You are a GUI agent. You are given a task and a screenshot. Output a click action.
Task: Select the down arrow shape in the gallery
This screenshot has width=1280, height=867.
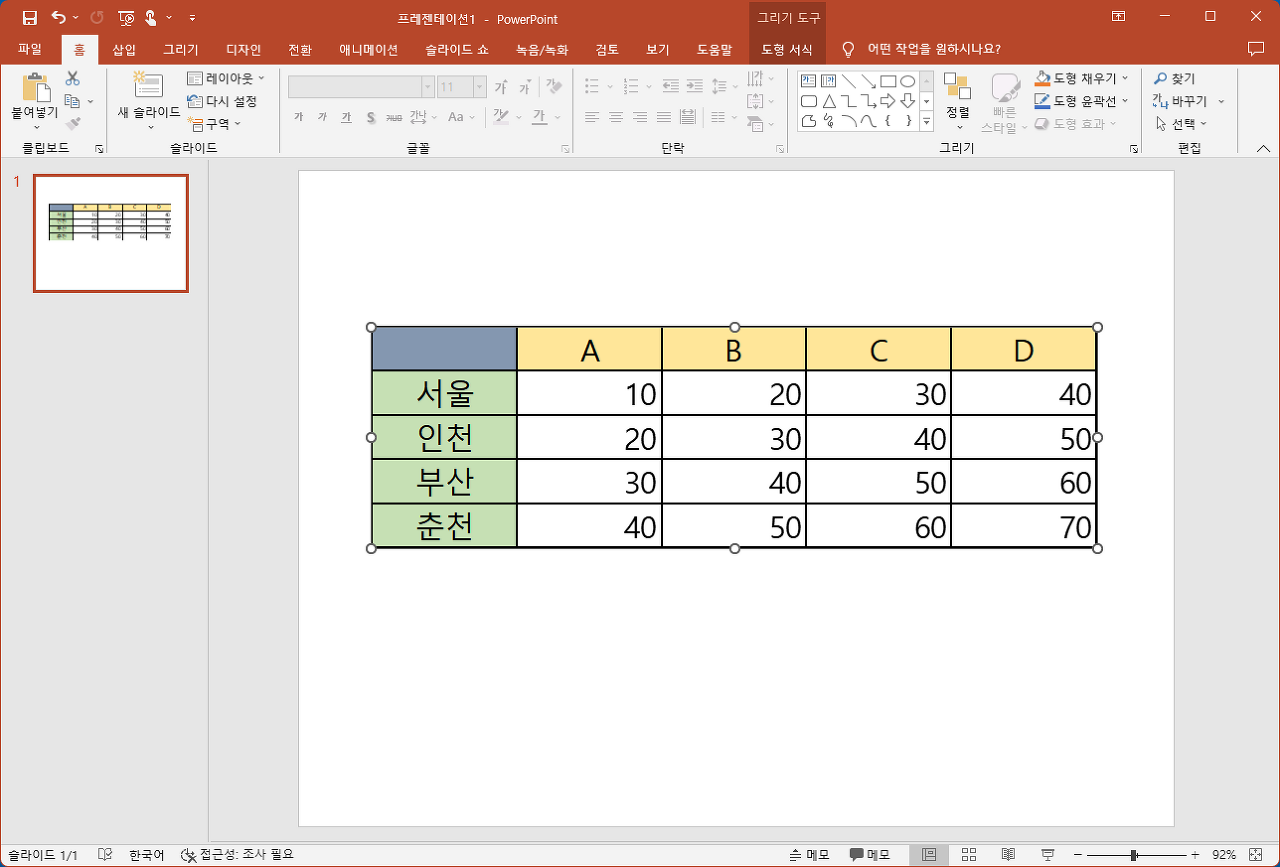(908, 101)
